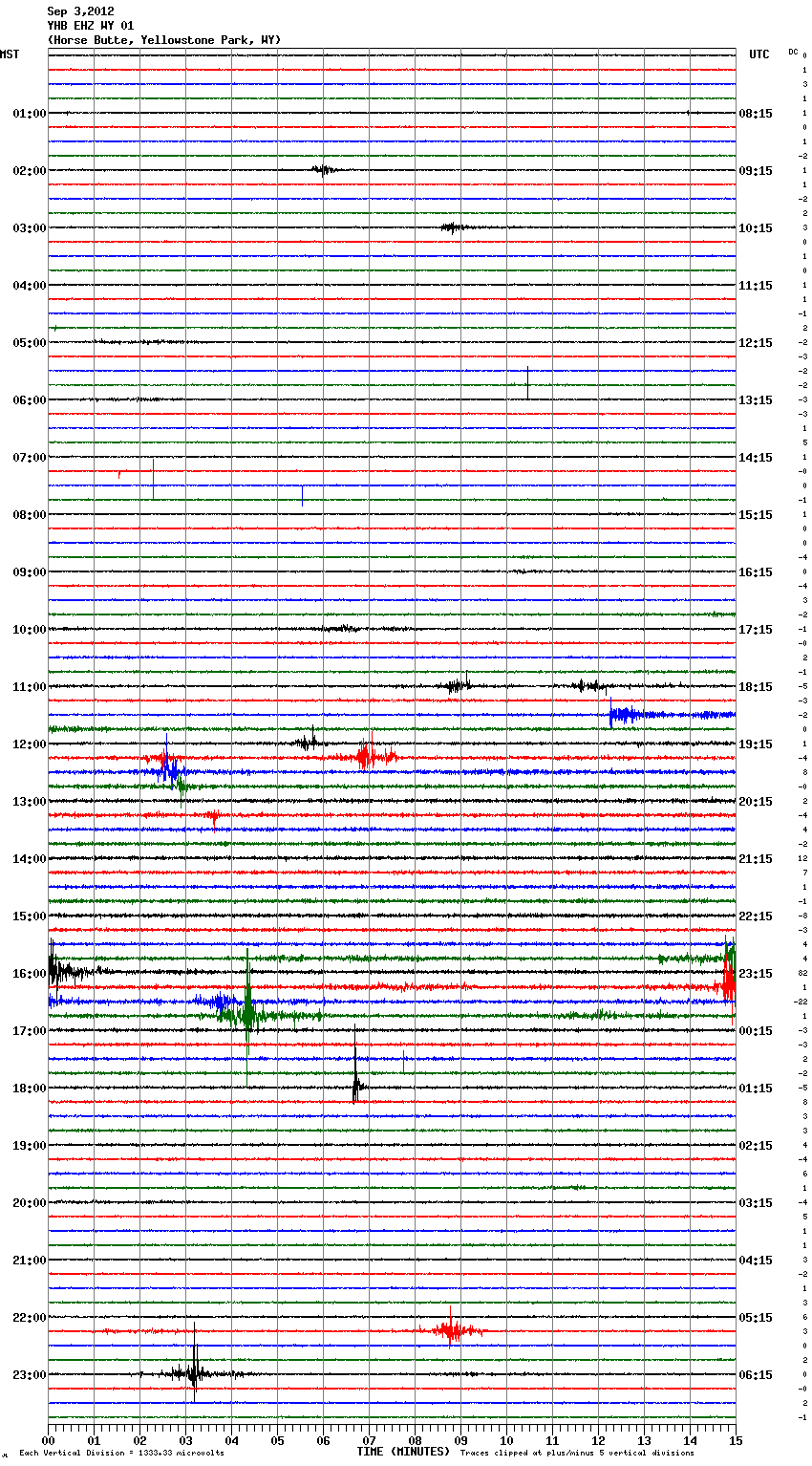Click the TIME (MINUTES) axis label
Image resolution: width=812 pixels, height=1466 pixels.
click(403, 1452)
